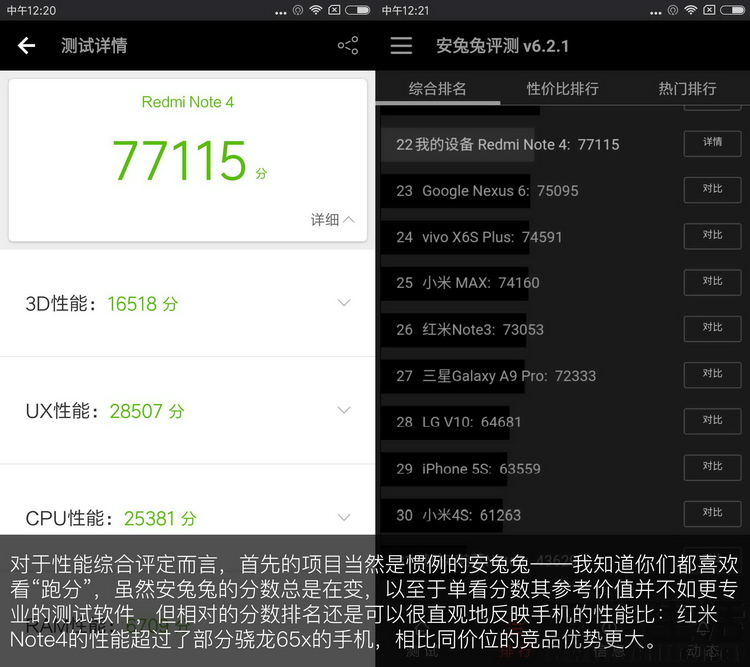Tap the WiFi icon in right status bar
The width and height of the screenshot is (750, 667).
(690, 10)
